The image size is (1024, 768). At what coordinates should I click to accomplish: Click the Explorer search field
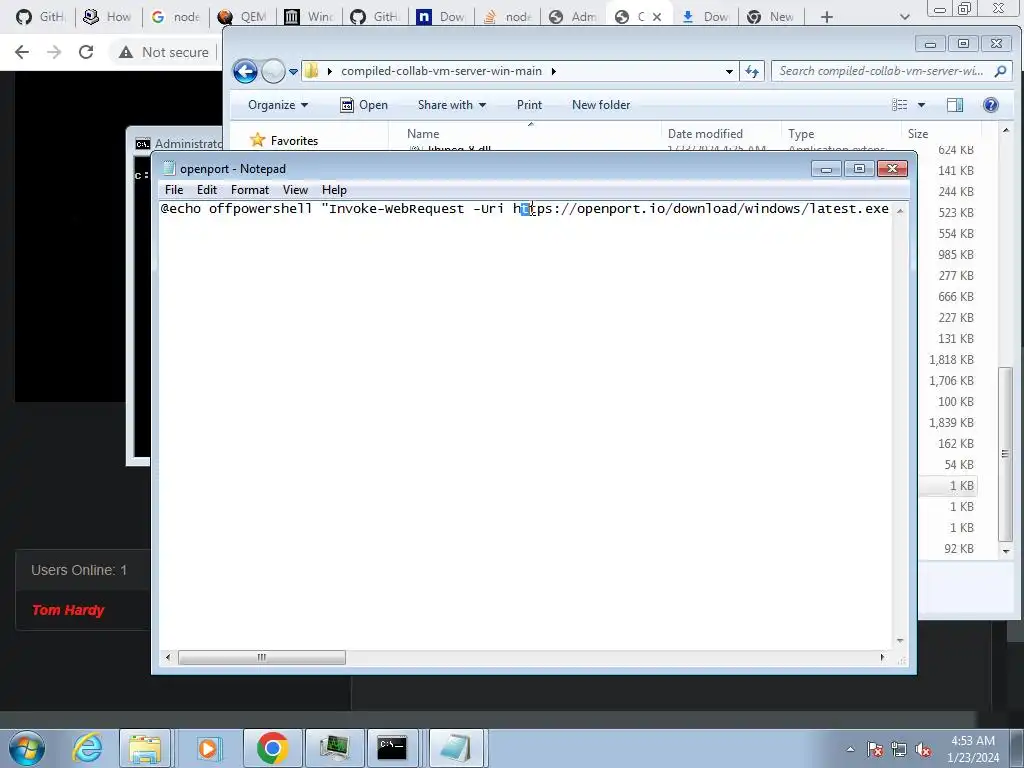[882, 71]
